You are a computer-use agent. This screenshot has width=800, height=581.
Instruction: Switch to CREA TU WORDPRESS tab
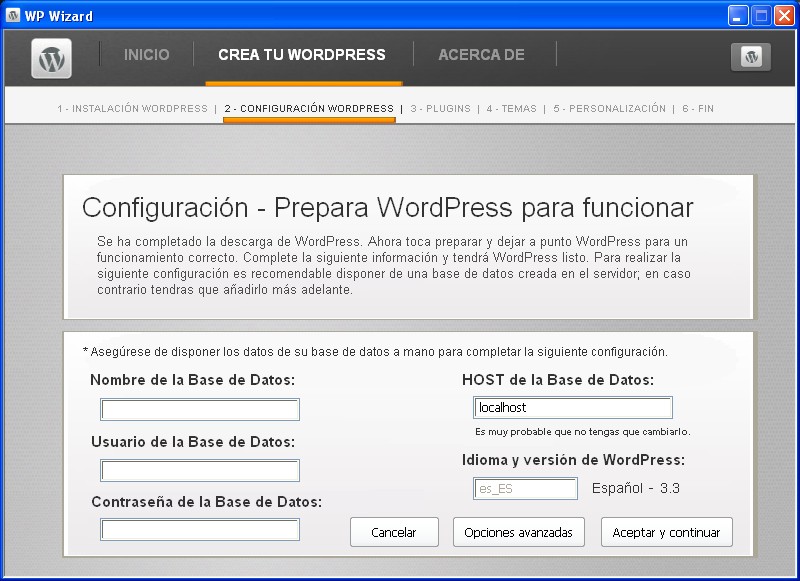point(302,55)
